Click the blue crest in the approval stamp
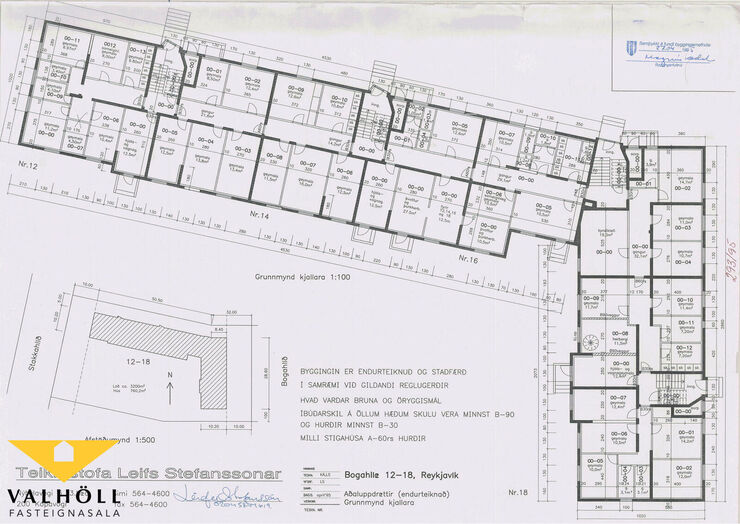The height and width of the screenshot is (524, 740). coord(631,51)
